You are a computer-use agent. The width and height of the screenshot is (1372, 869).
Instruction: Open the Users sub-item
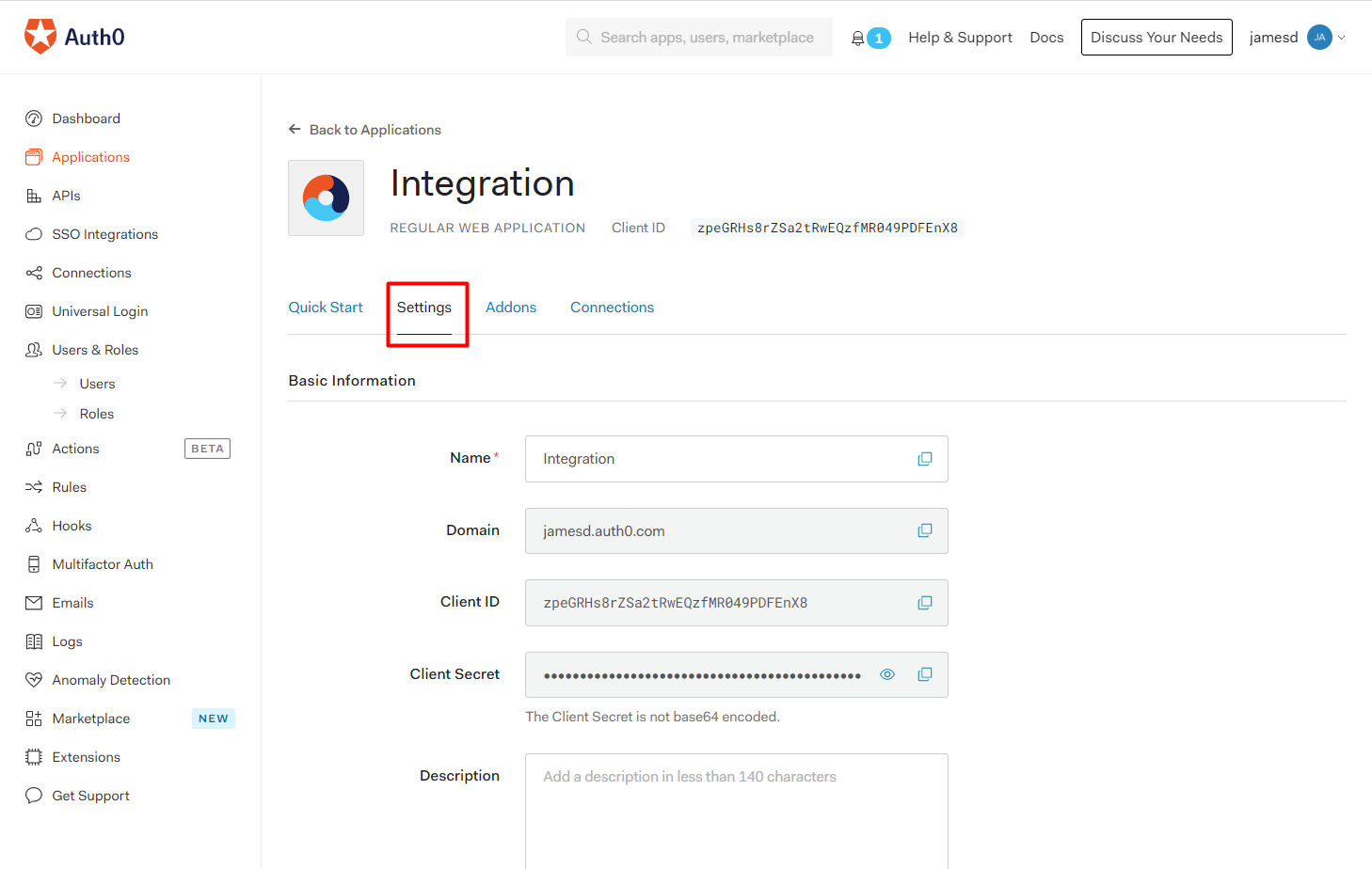[97, 384]
